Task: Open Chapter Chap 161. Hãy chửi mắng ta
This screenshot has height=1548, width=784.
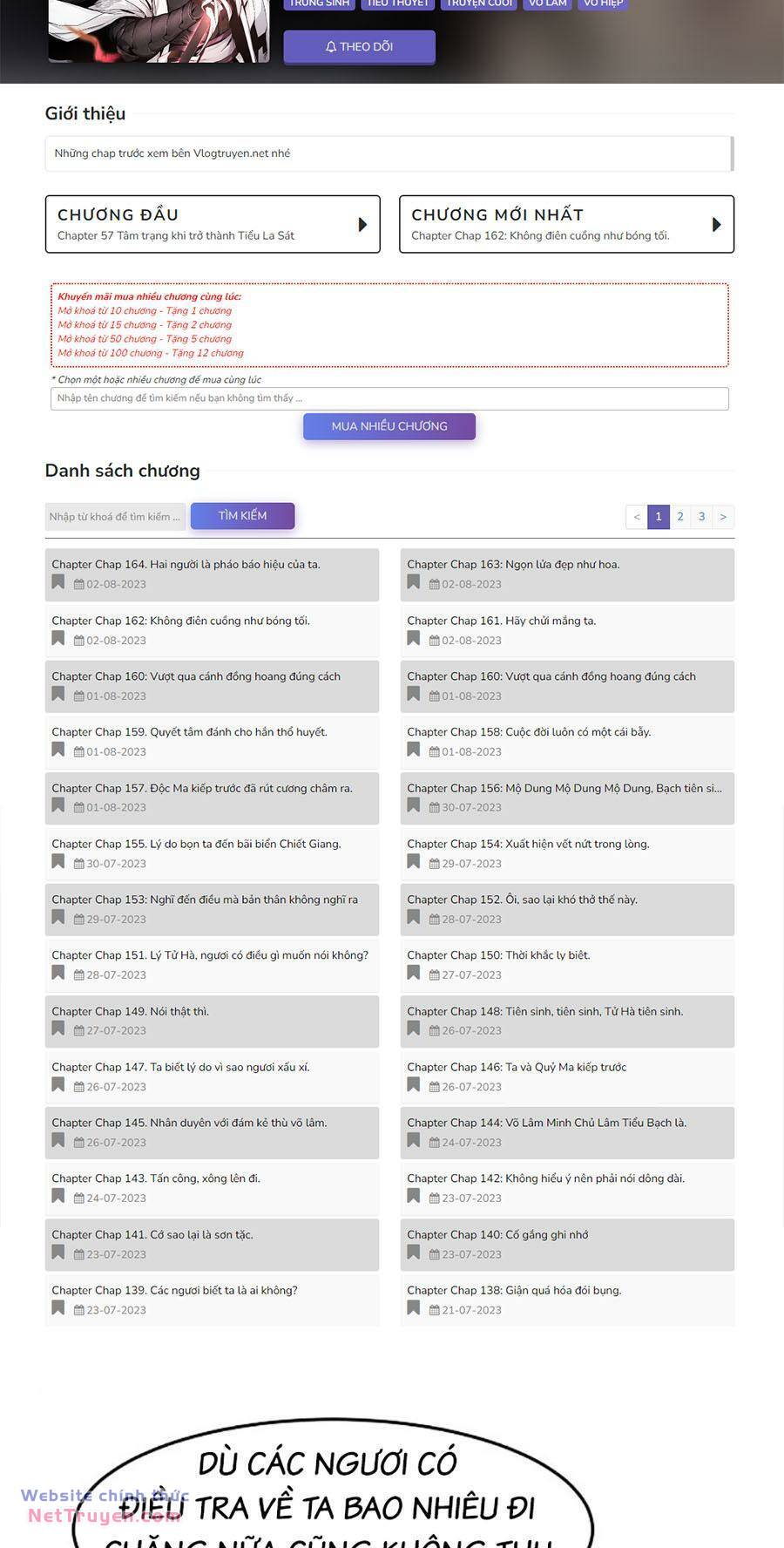Action: [x=502, y=621]
